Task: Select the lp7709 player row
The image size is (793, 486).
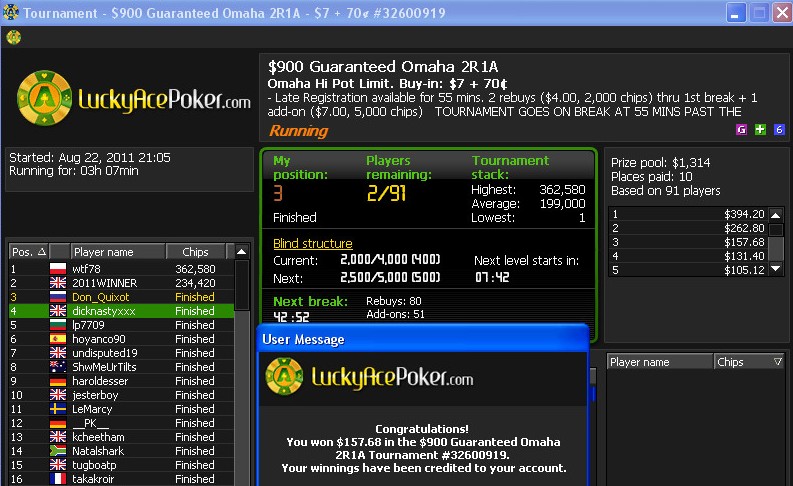Action: 121,325
